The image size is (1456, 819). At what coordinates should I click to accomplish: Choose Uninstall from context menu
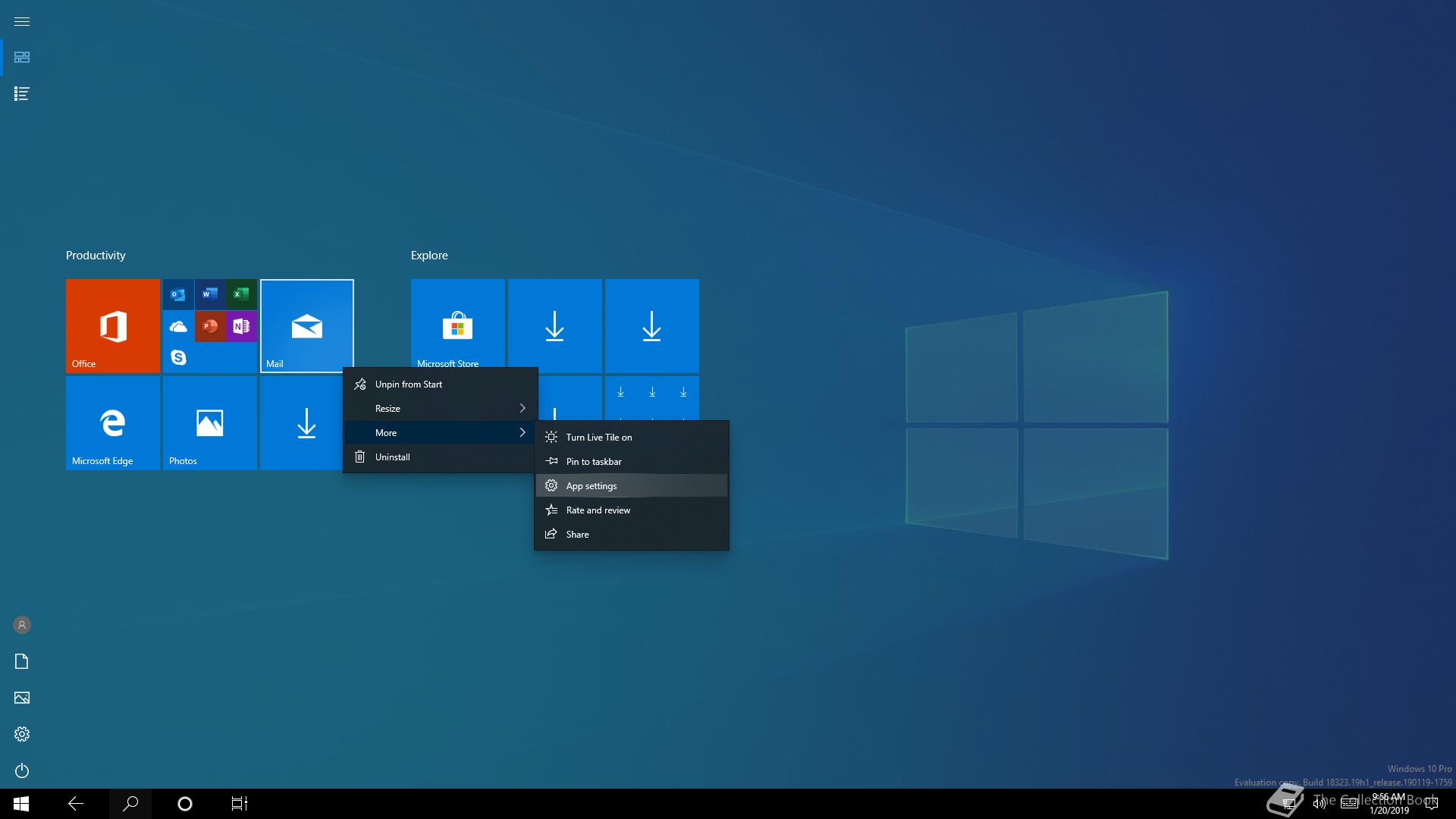click(x=441, y=457)
